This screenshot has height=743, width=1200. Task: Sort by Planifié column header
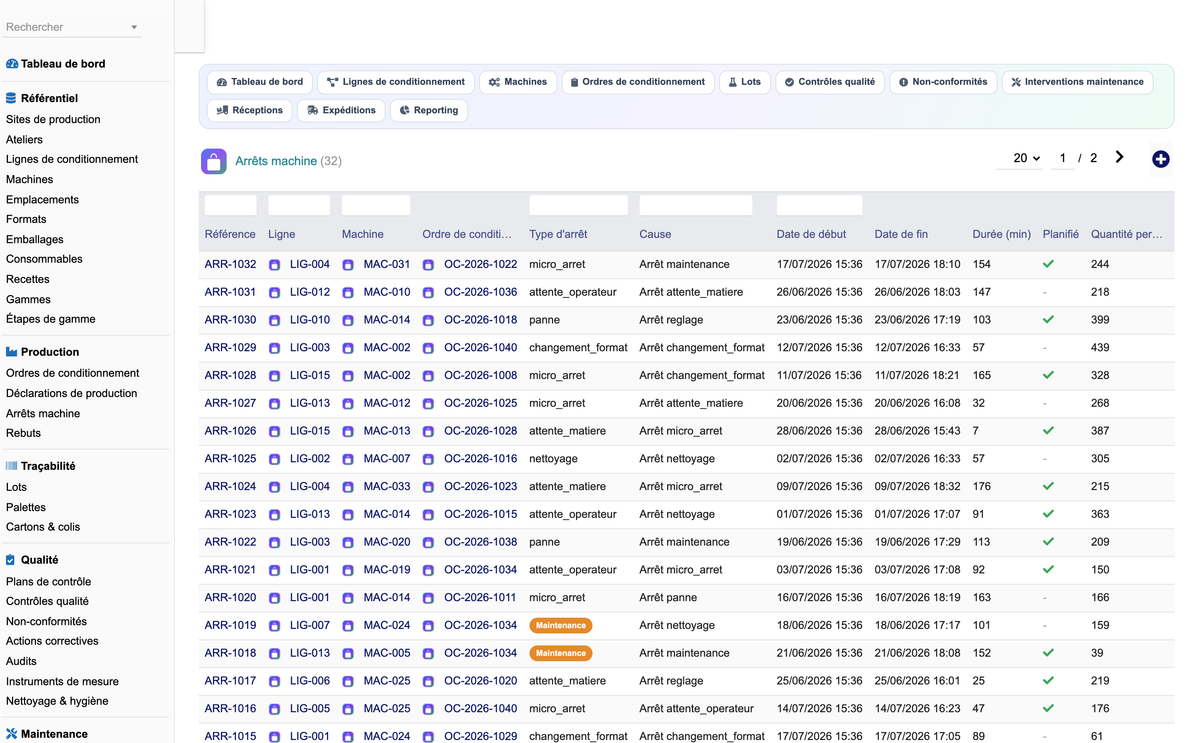tap(1061, 234)
